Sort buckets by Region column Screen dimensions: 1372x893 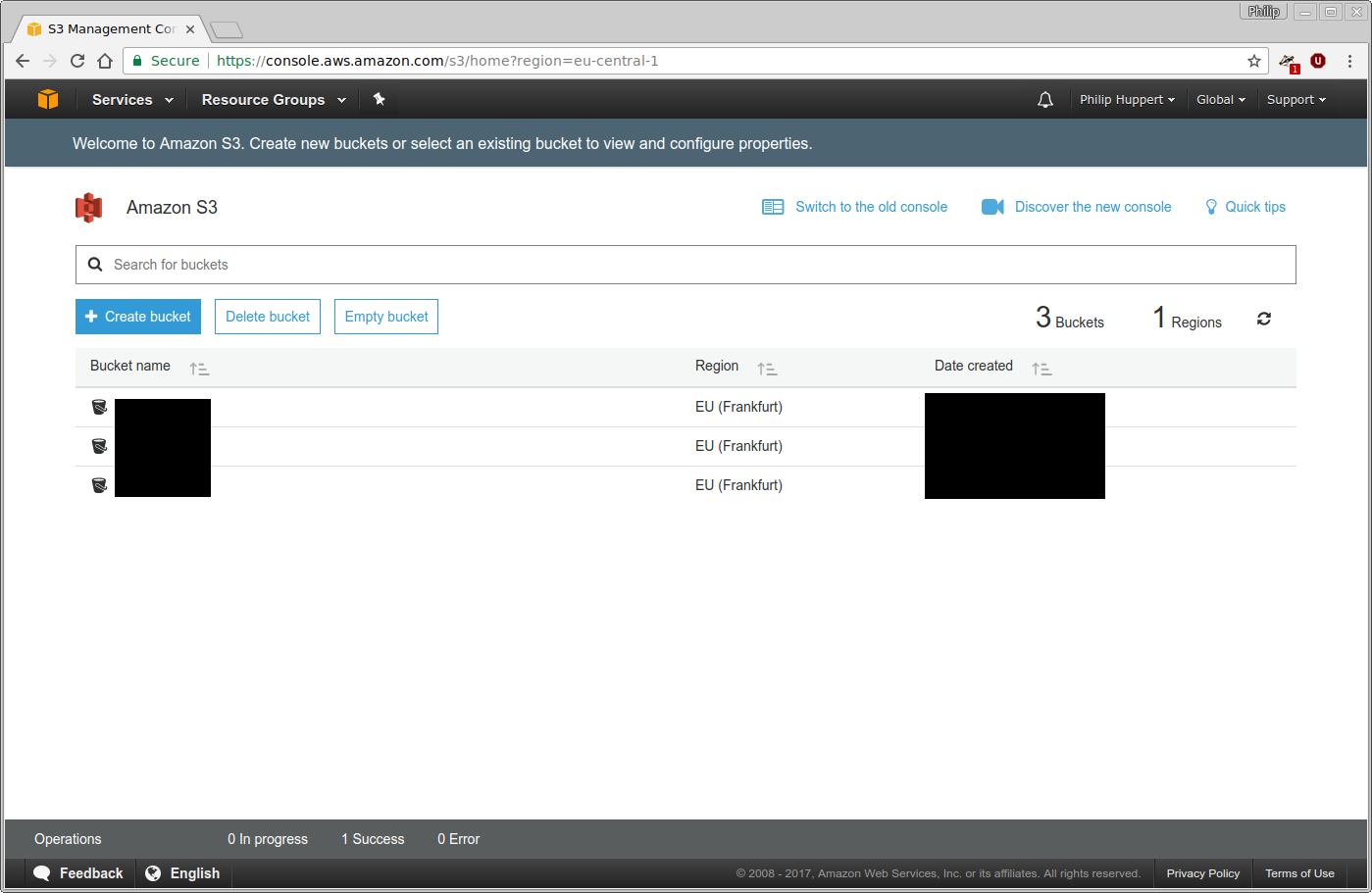point(767,369)
